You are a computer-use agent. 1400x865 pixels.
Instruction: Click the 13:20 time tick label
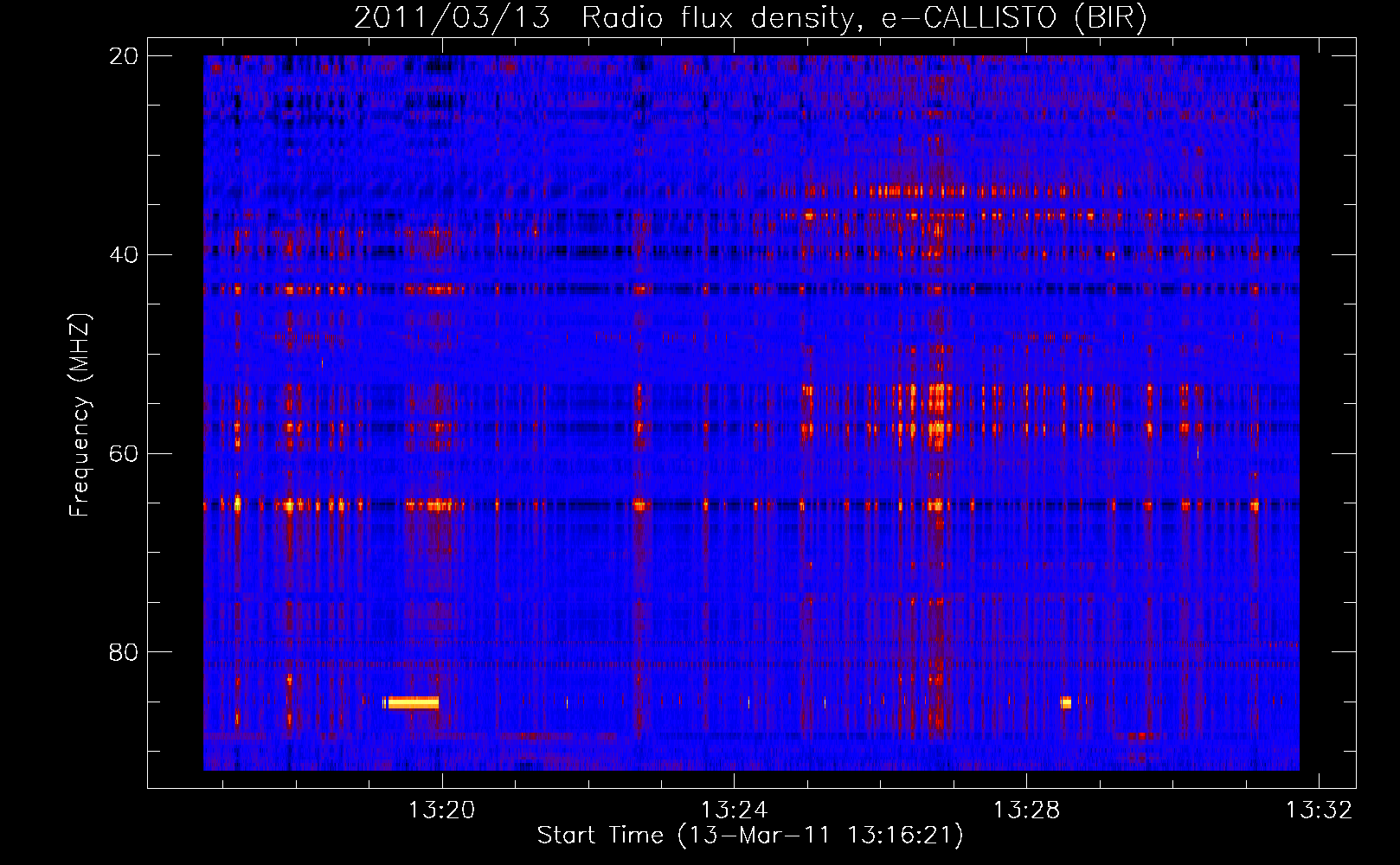[x=442, y=811]
